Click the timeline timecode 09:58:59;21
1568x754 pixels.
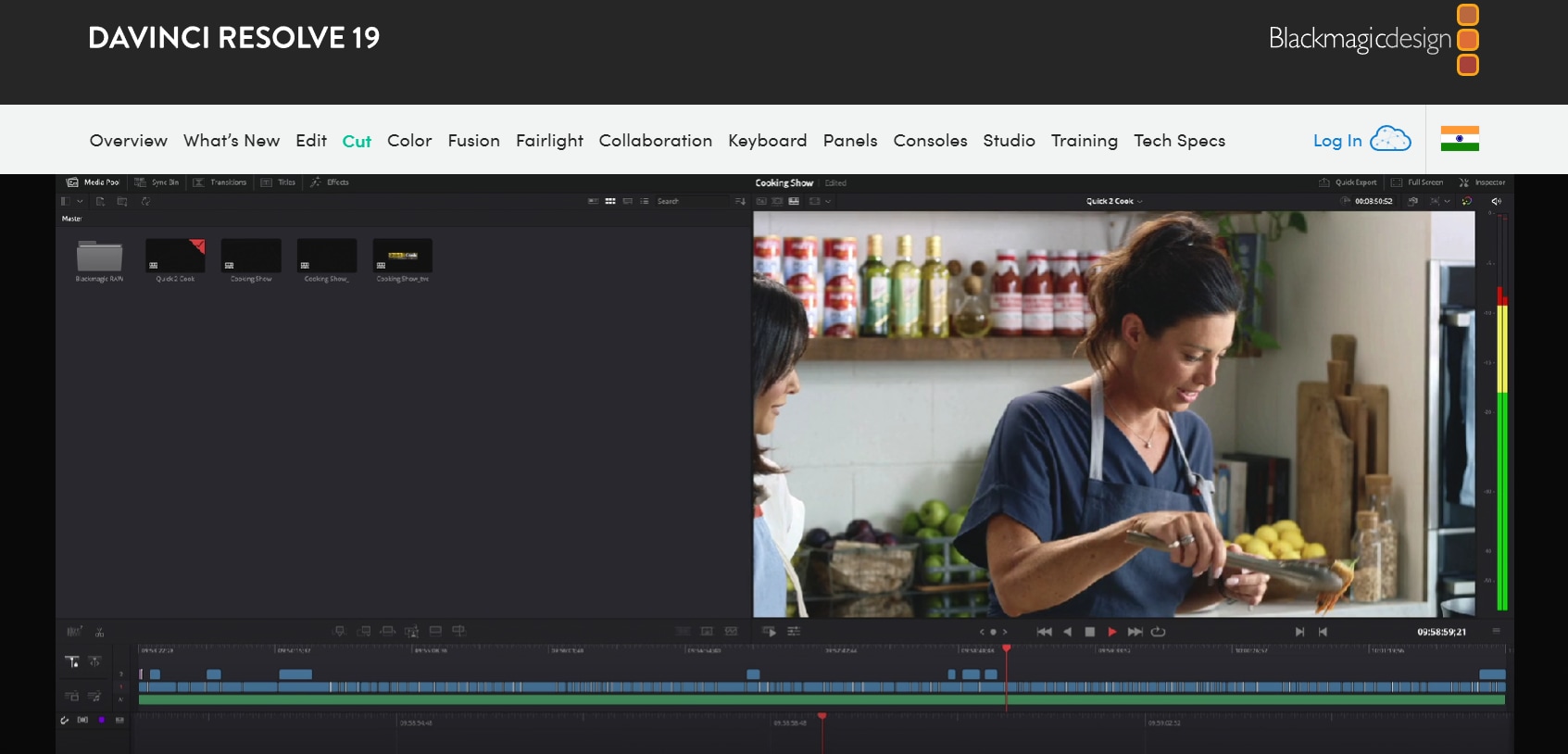(x=1441, y=632)
